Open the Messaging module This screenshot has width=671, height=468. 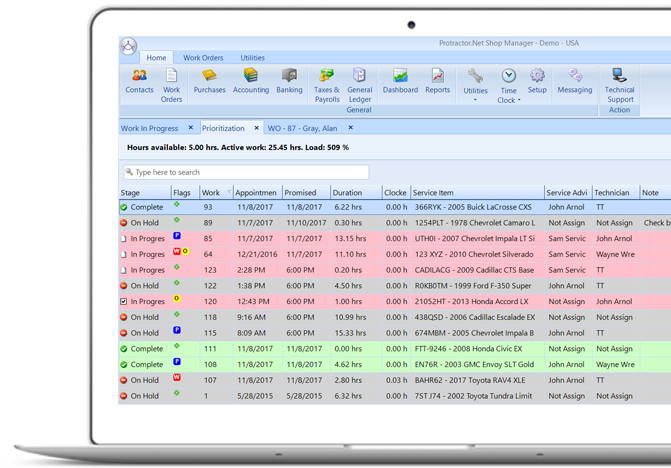575,81
